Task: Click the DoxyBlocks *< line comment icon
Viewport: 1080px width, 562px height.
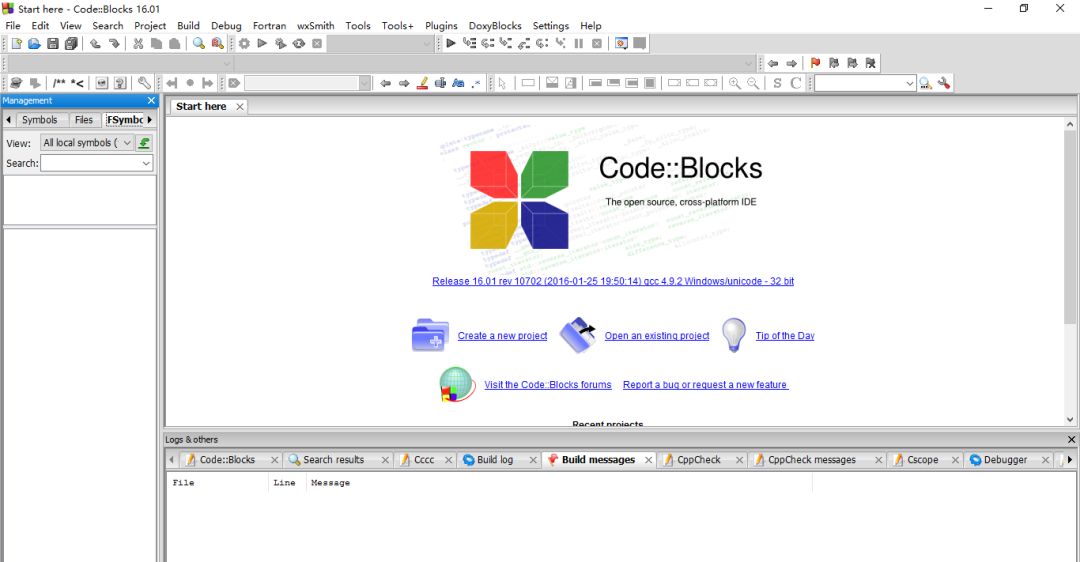Action: coord(77,83)
